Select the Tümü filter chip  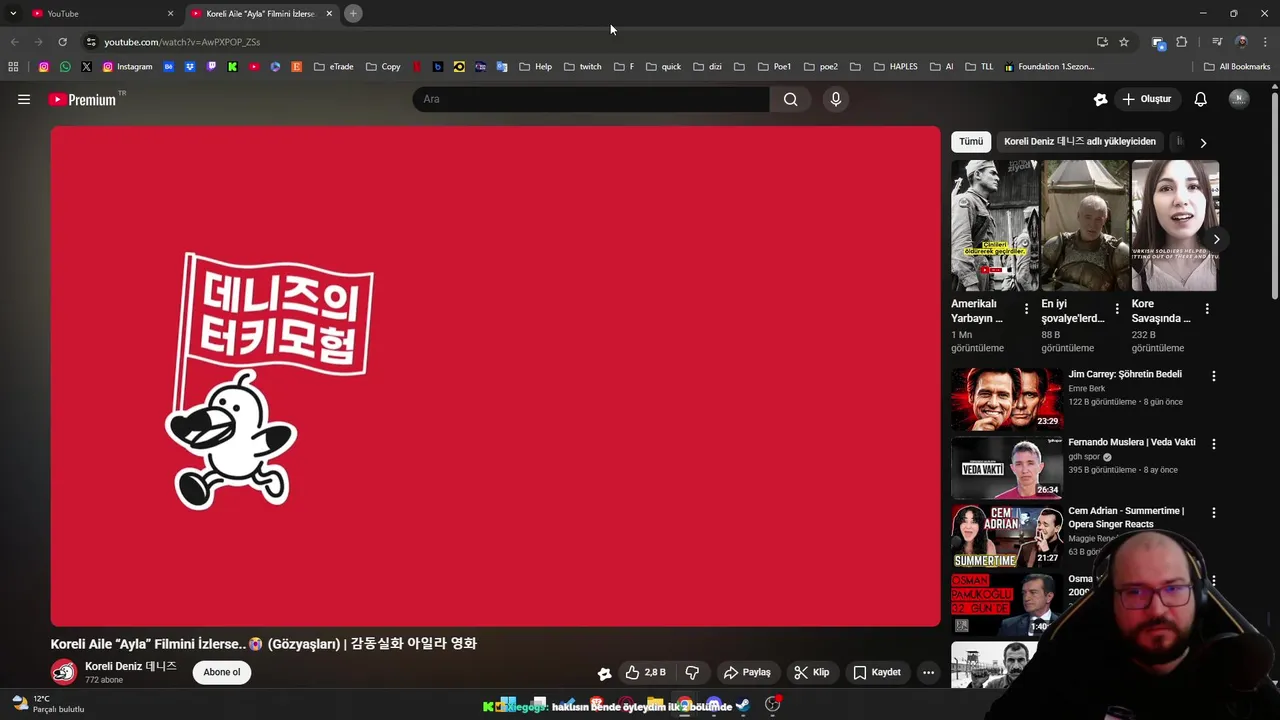(971, 141)
